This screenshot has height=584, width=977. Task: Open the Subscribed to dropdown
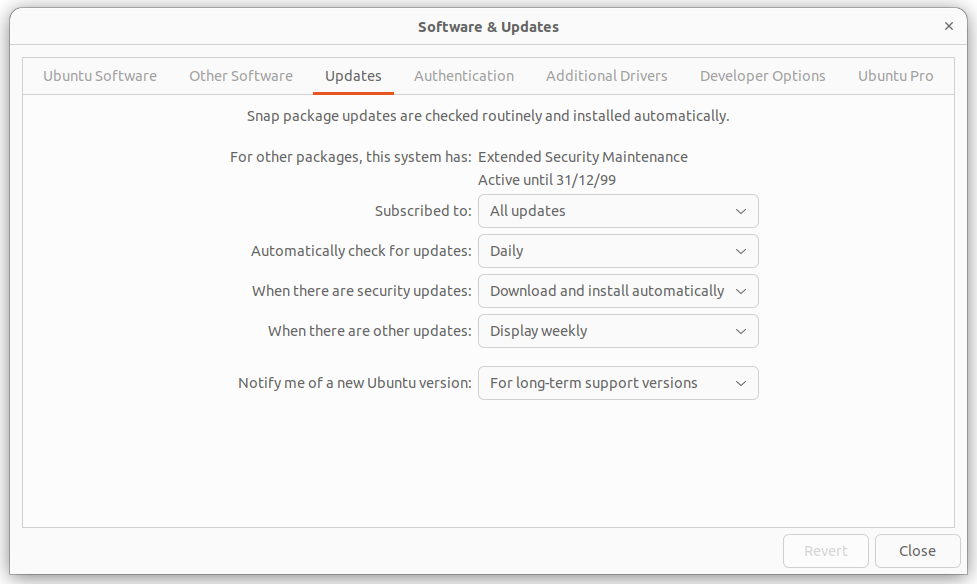618,211
